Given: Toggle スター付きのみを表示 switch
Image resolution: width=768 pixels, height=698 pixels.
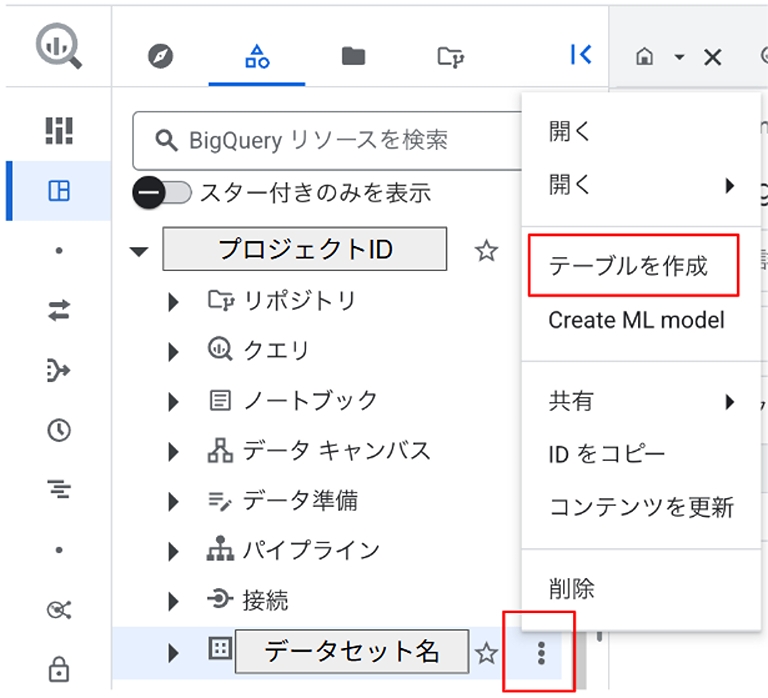Looking at the screenshot, I should click(x=163, y=193).
